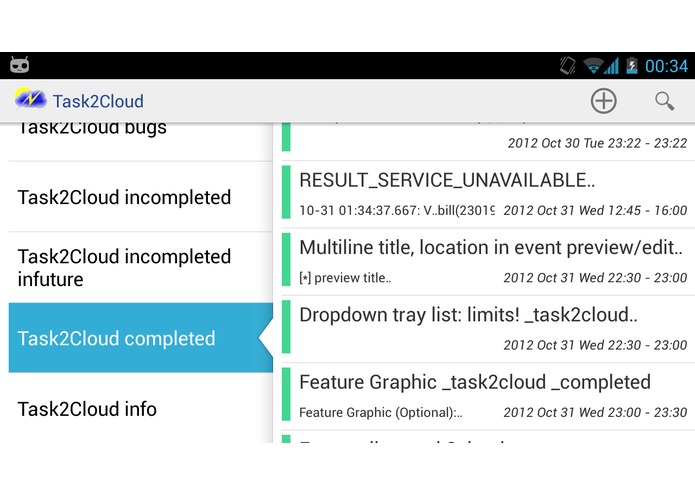Select the Task2Cloud incompleted infuture list
This screenshot has width=695, height=494.
(141, 267)
